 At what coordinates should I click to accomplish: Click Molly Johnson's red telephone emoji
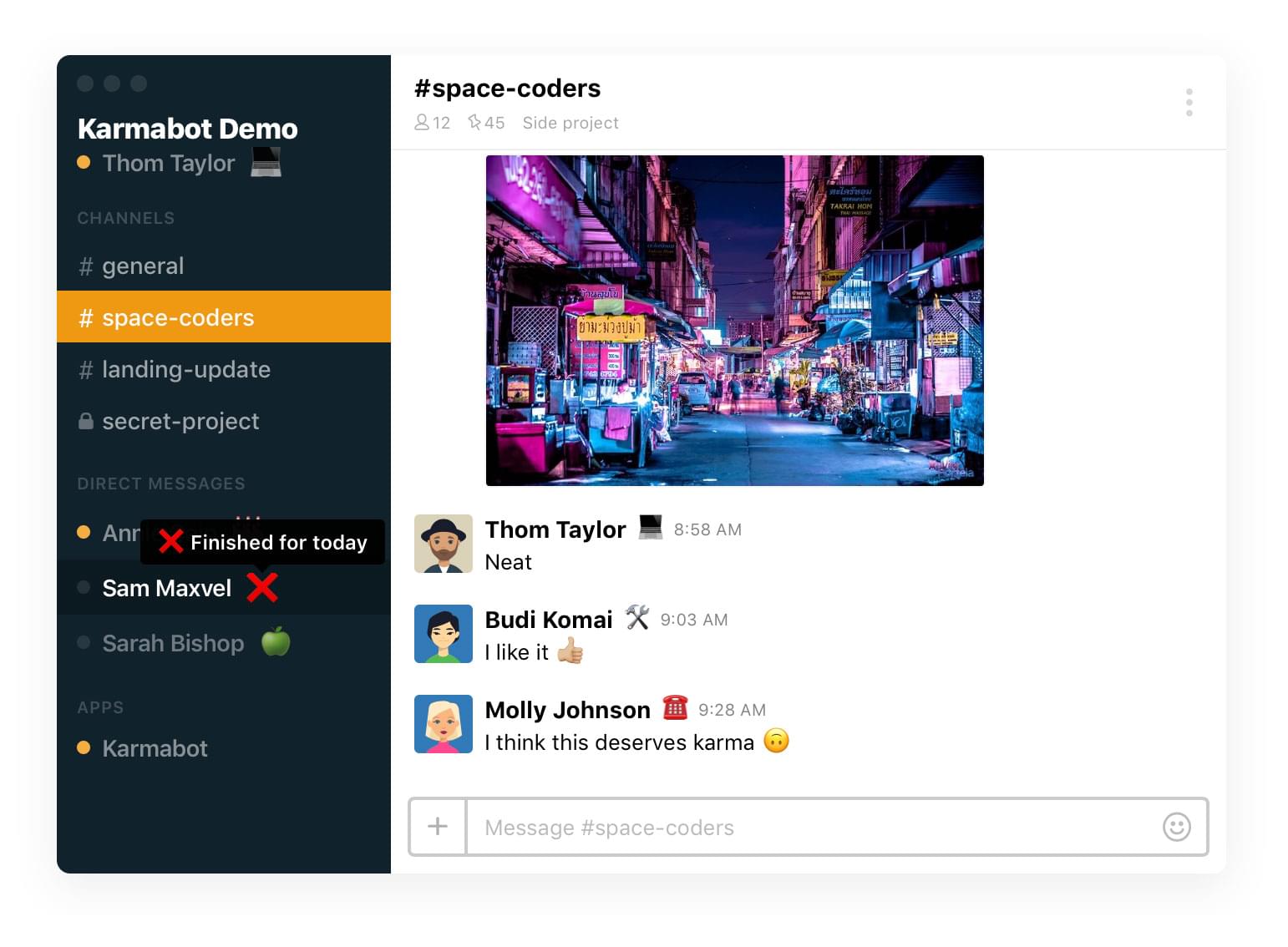coord(676,708)
